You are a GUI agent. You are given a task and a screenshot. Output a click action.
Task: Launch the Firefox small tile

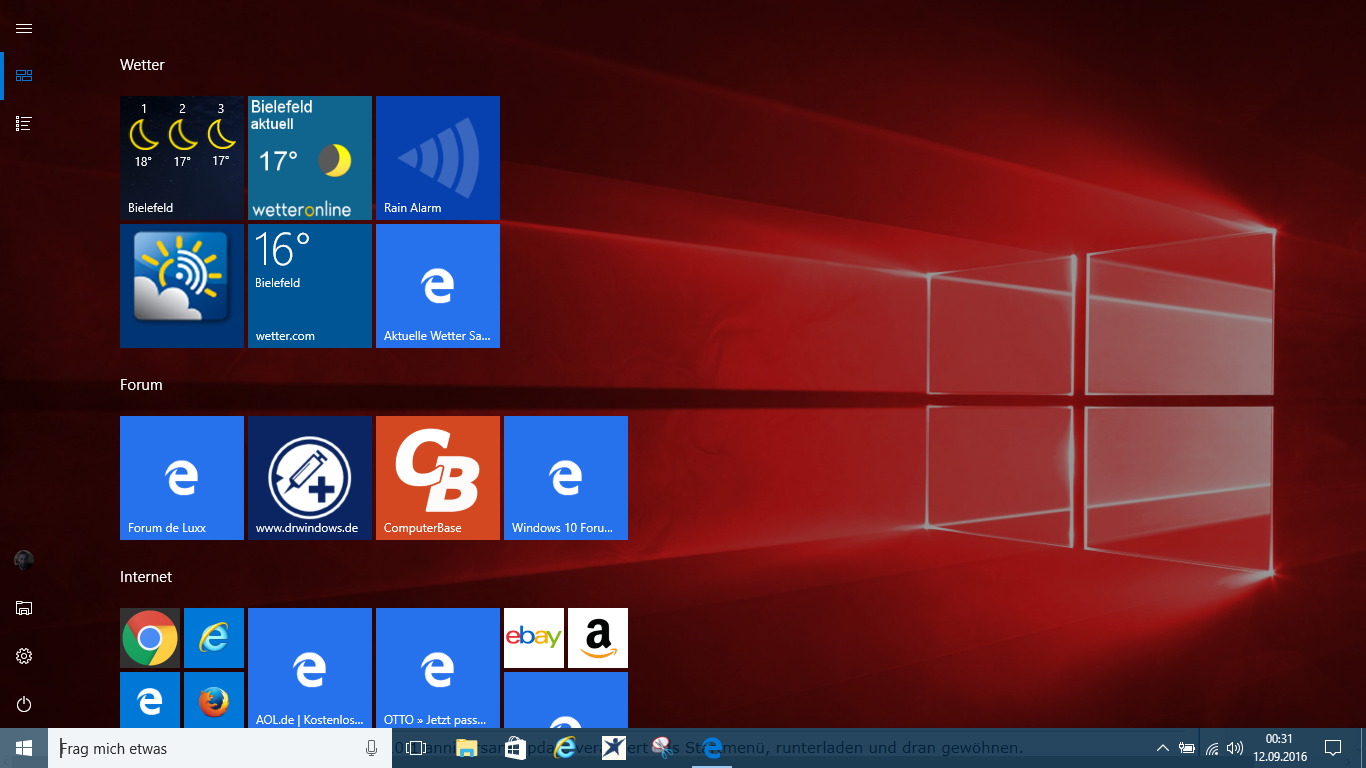click(214, 700)
